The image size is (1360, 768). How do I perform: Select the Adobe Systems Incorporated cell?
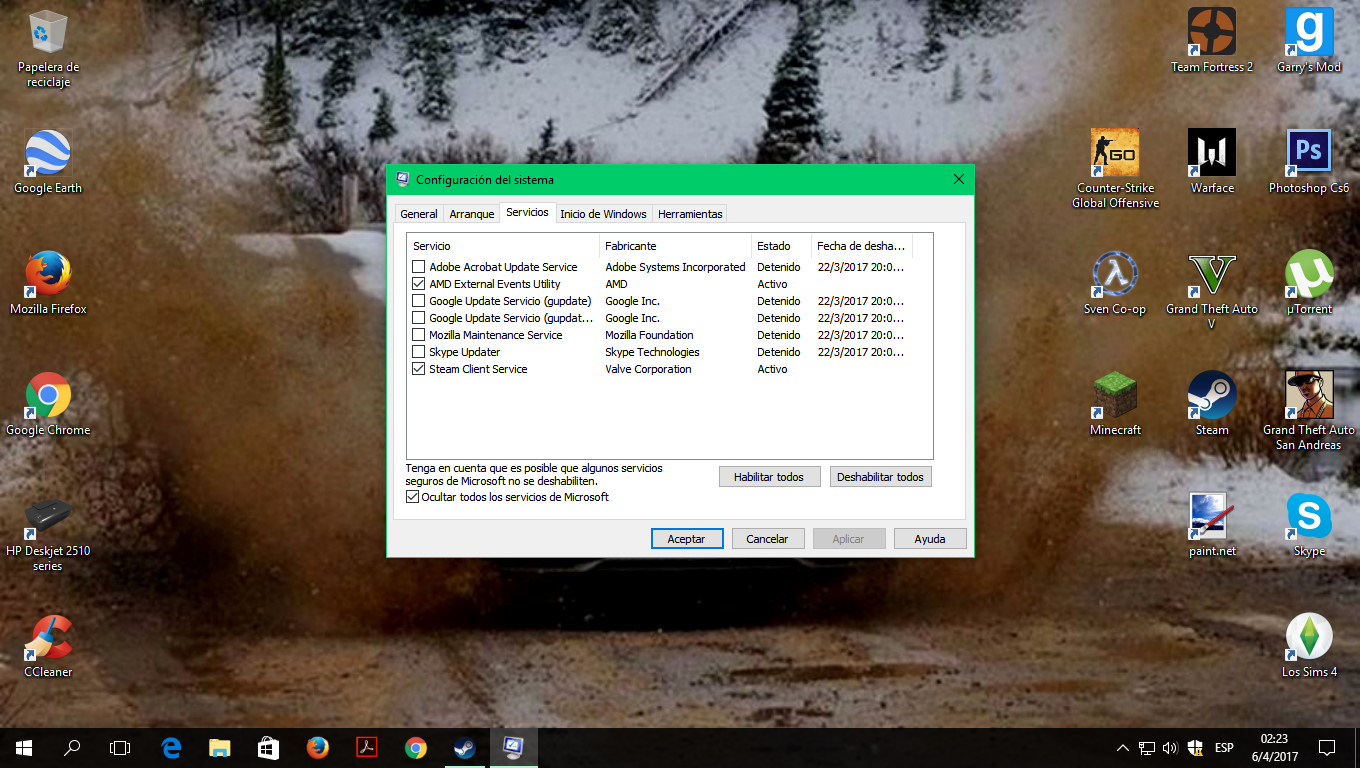(x=675, y=267)
